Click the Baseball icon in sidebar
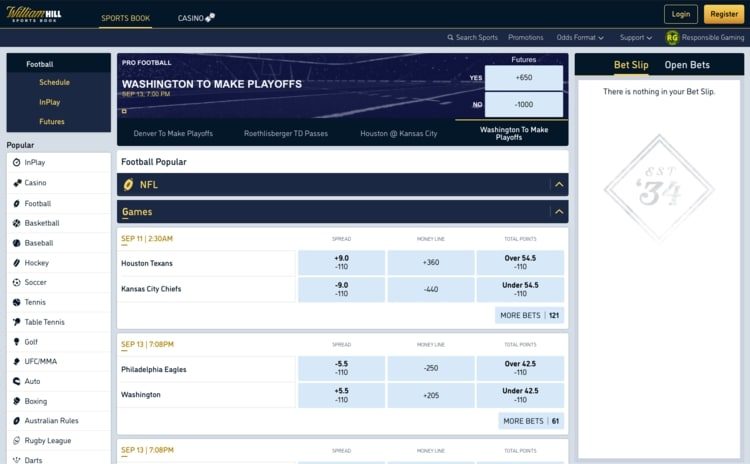750x464 pixels. tap(16, 243)
